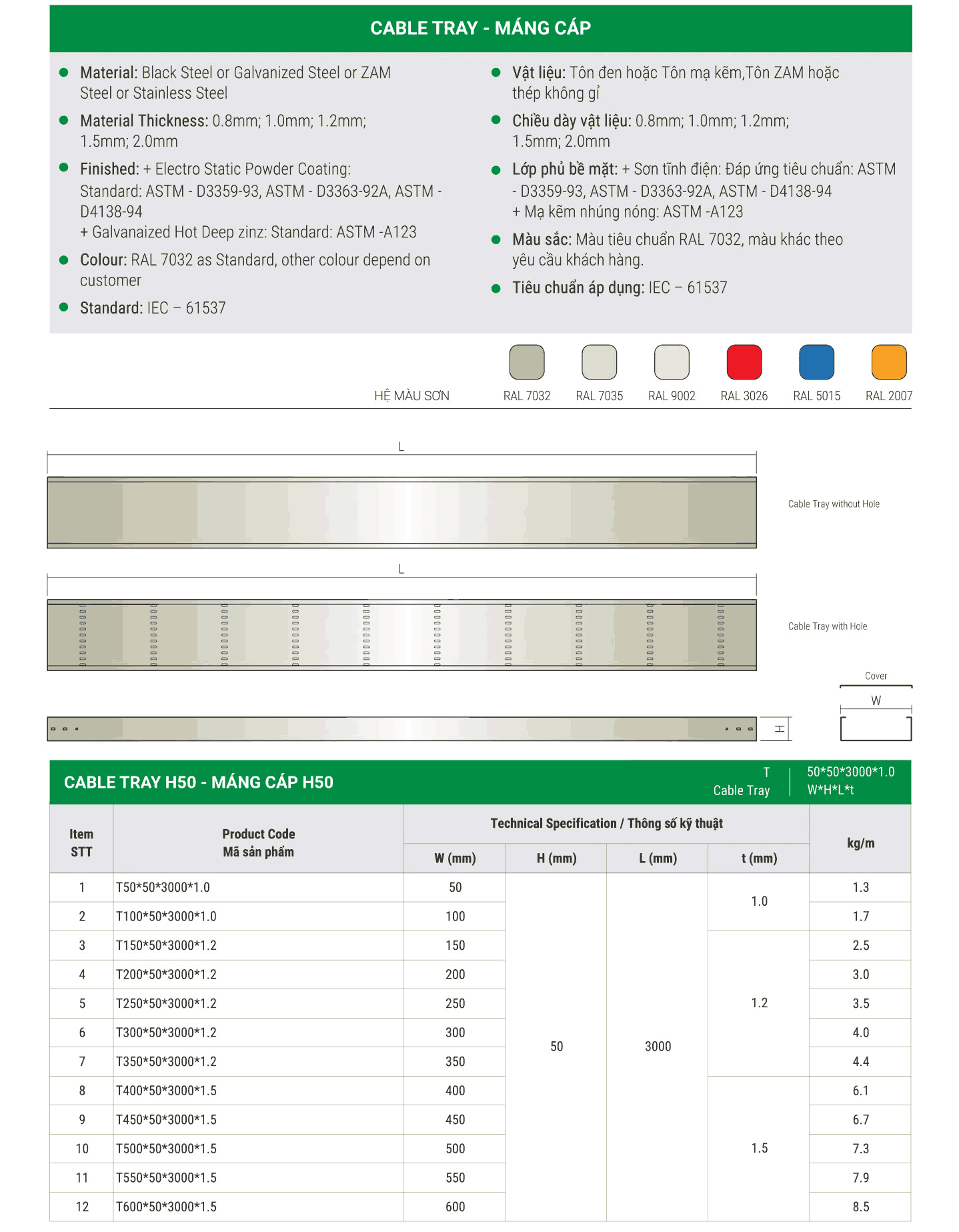Click the 'Finished:' bullet text
Viewport: 959px width, 1232px height.
[x=261, y=200]
